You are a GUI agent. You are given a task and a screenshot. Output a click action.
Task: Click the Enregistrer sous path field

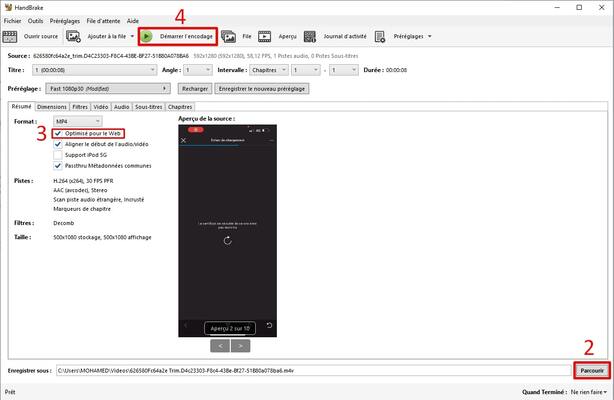[313, 371]
